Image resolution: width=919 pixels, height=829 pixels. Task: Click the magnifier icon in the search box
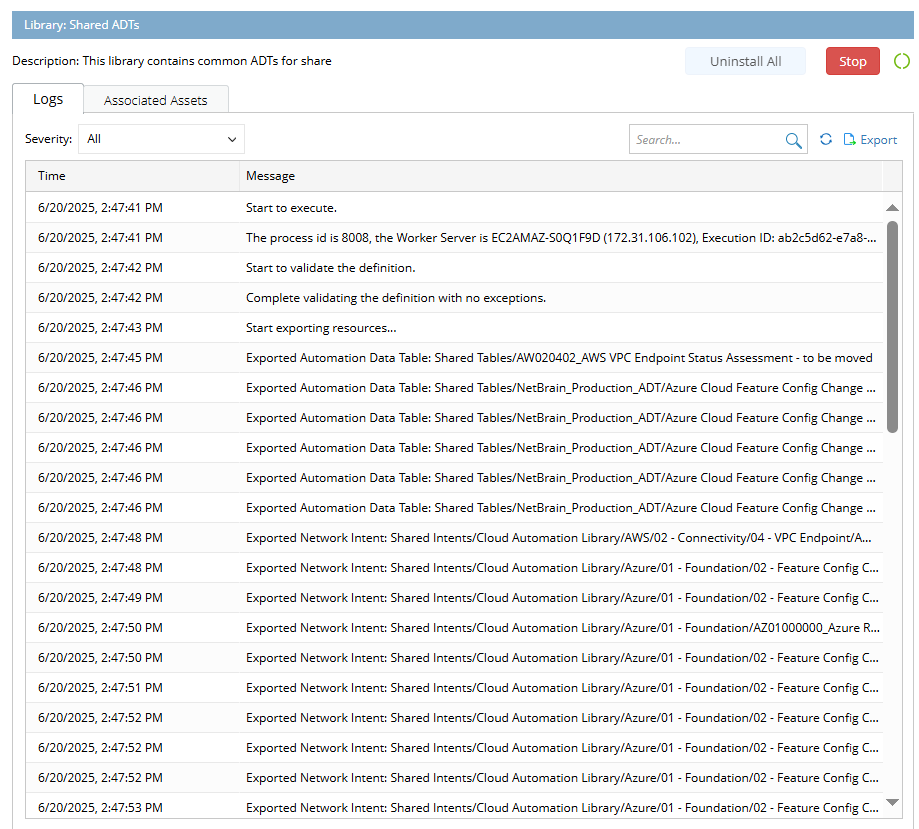pyautogui.click(x=793, y=140)
